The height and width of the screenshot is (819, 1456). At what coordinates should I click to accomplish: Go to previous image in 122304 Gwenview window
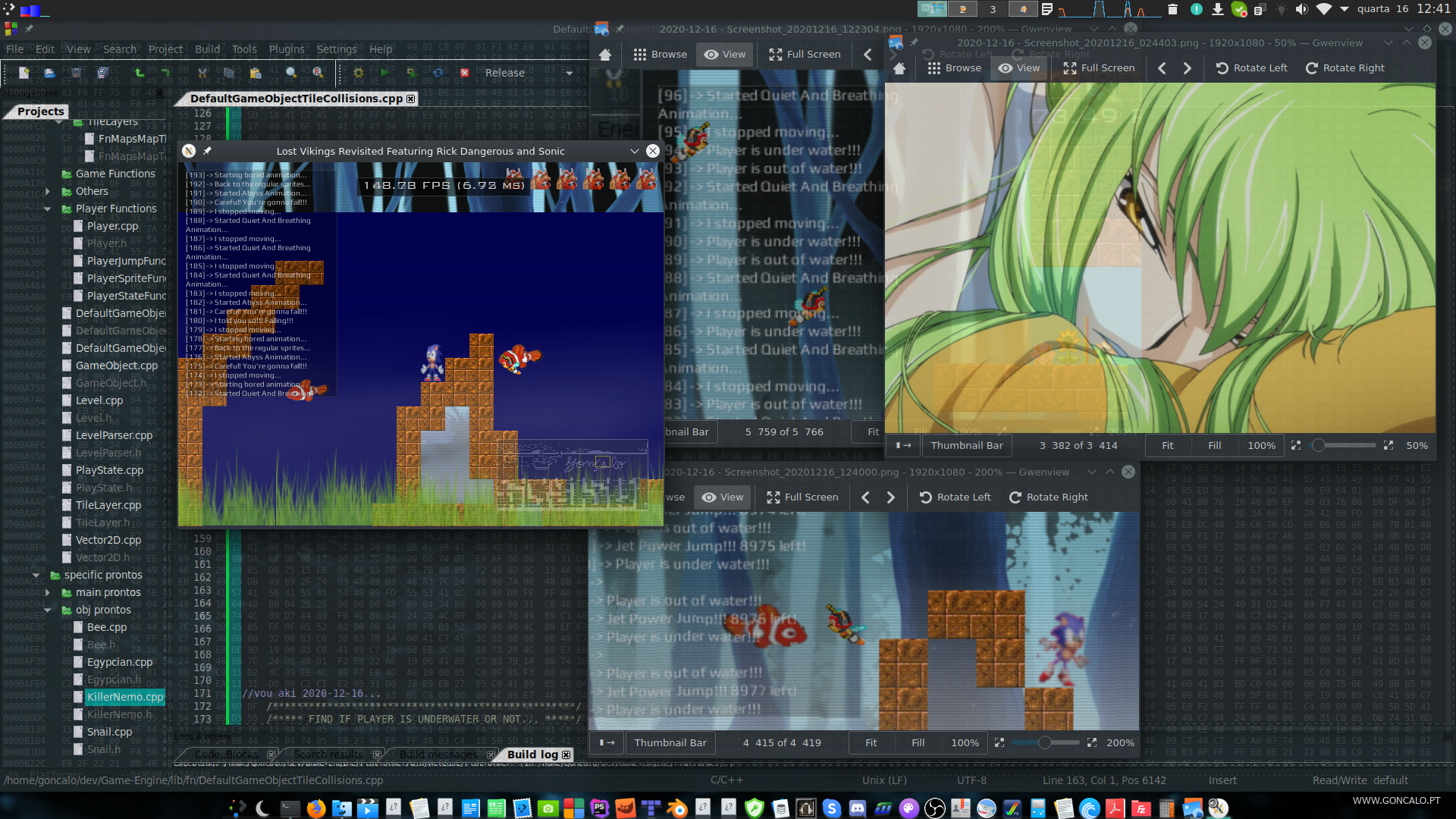coord(868,55)
